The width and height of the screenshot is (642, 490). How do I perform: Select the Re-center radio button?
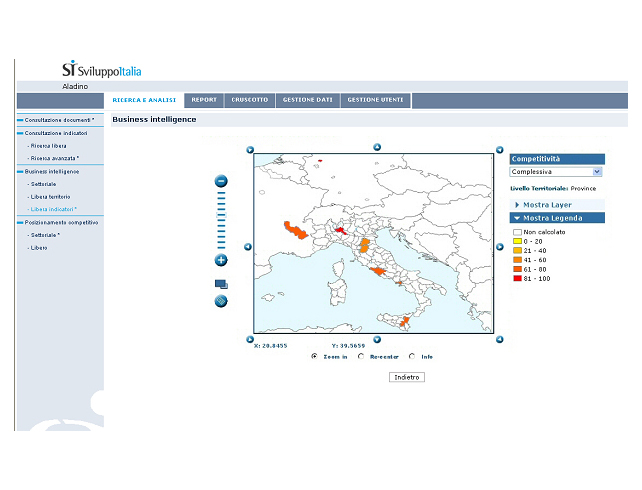(x=360, y=356)
